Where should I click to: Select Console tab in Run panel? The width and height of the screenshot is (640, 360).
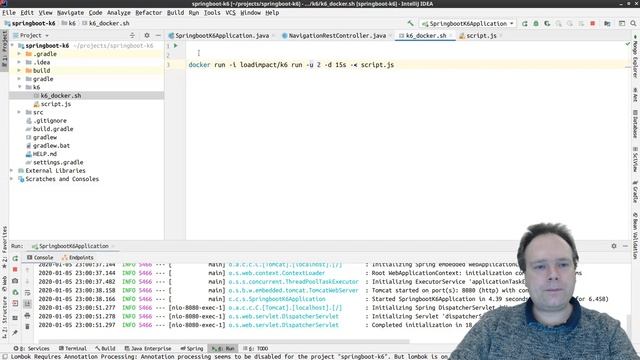pos(40,258)
